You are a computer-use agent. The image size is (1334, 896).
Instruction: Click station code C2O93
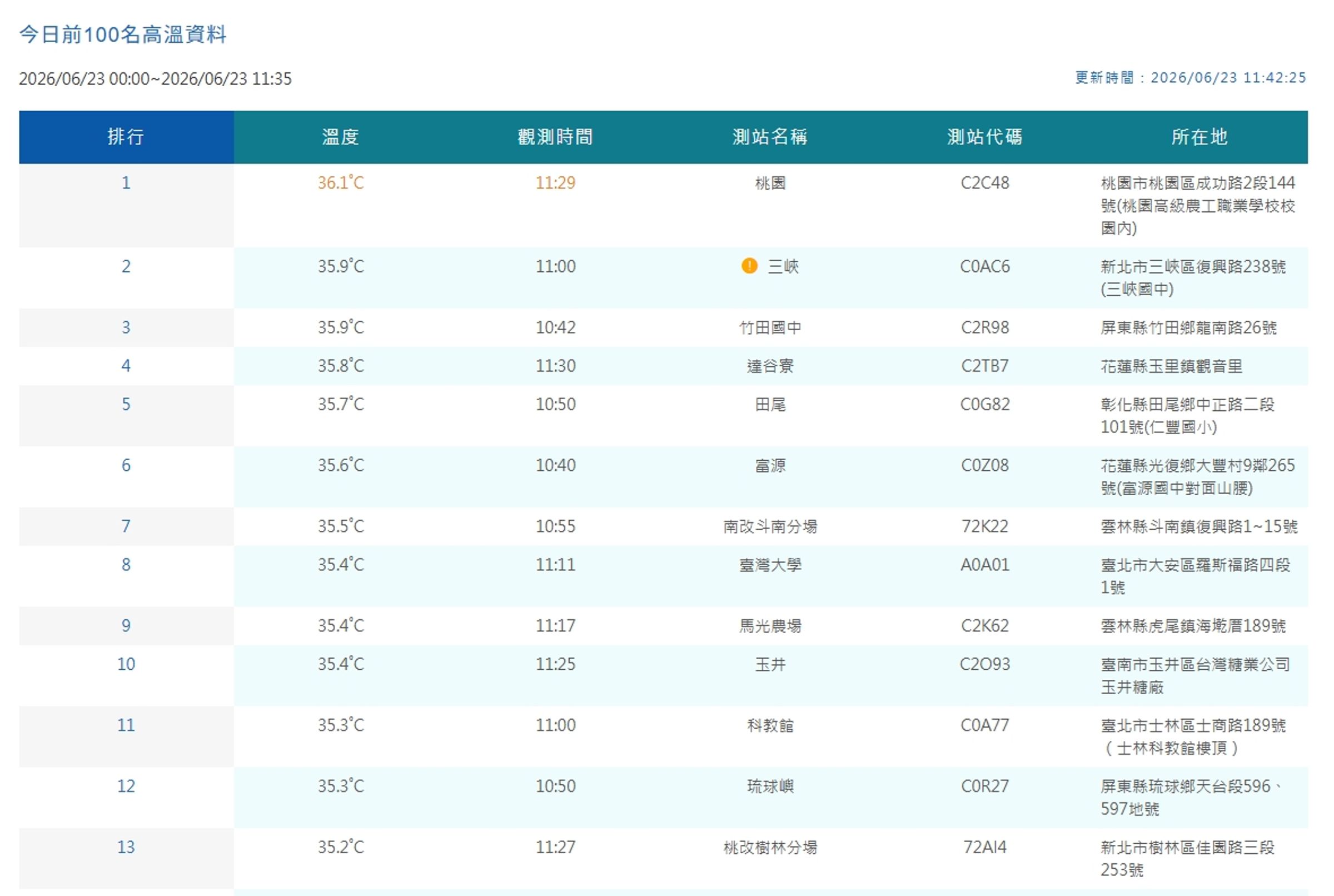985,664
